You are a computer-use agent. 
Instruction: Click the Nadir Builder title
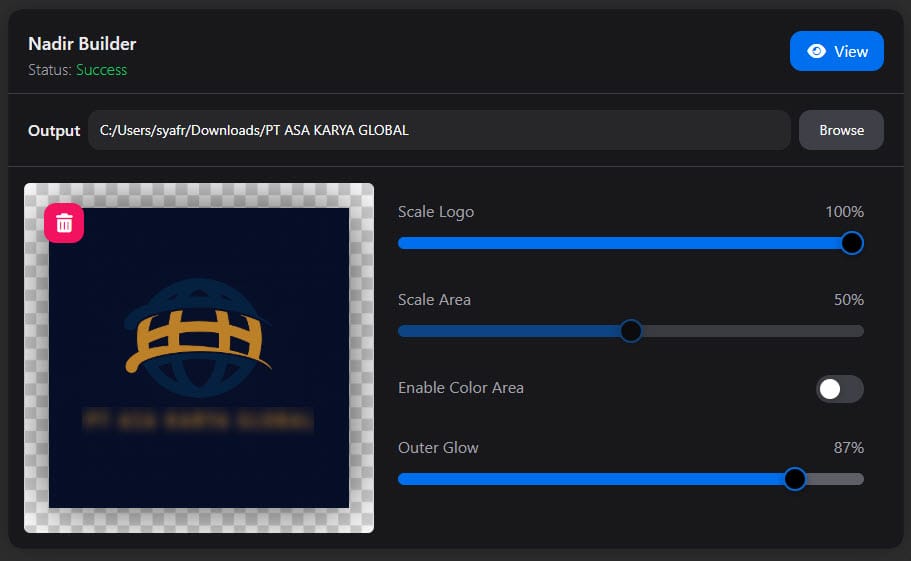(x=83, y=44)
